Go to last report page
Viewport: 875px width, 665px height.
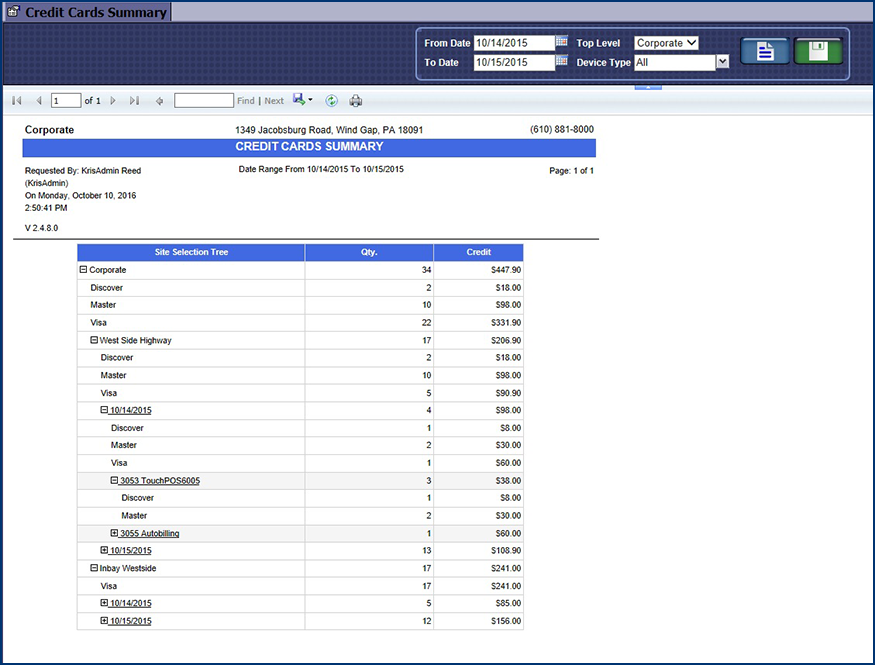134,101
